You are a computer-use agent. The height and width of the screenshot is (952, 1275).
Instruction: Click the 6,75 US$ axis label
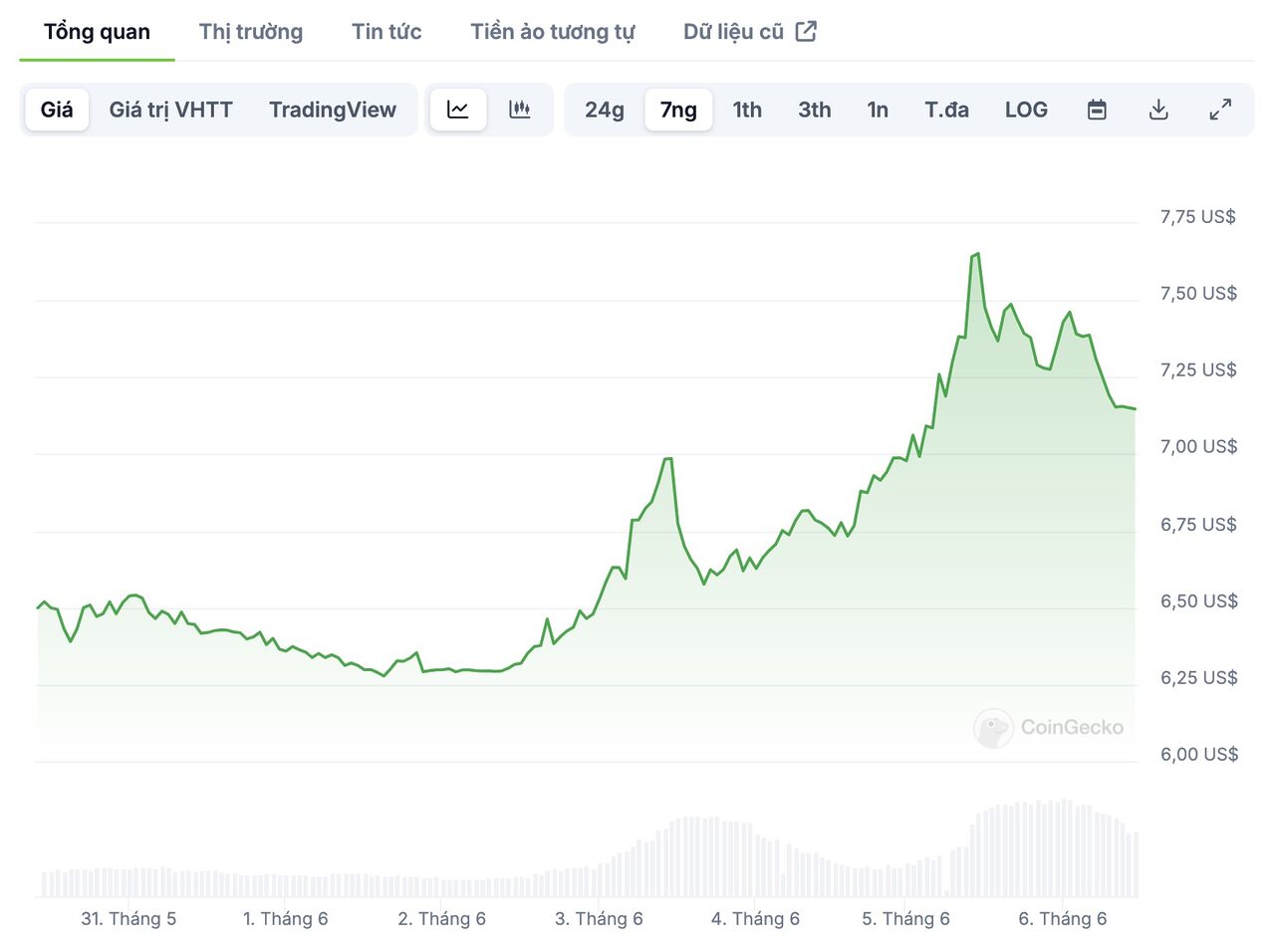pyautogui.click(x=1198, y=525)
